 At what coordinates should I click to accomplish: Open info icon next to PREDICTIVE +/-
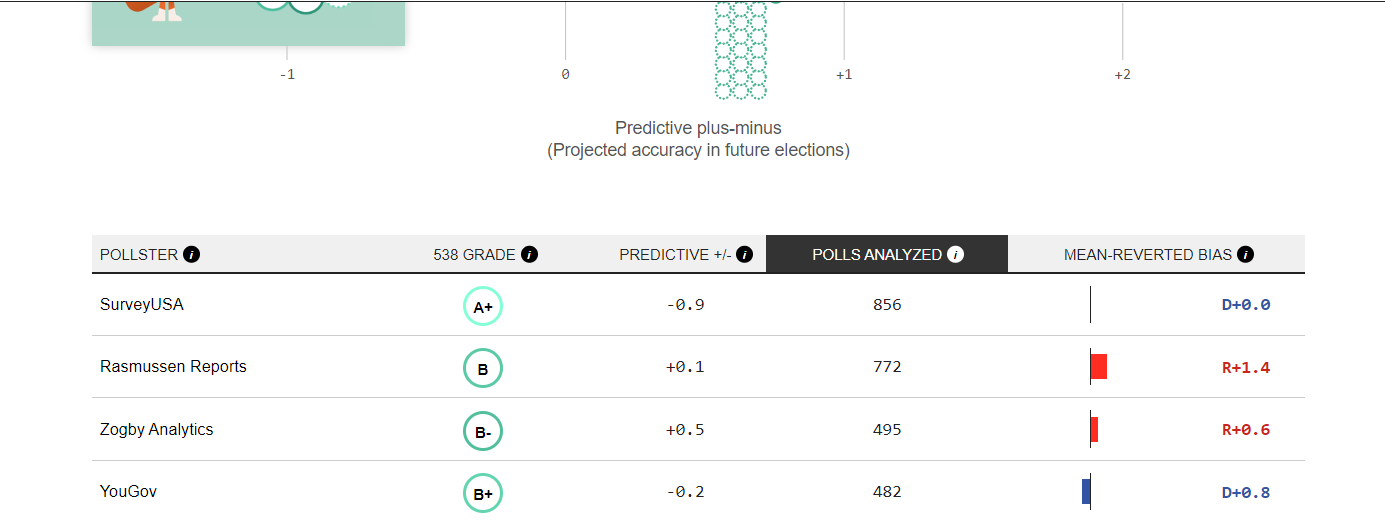pos(745,255)
